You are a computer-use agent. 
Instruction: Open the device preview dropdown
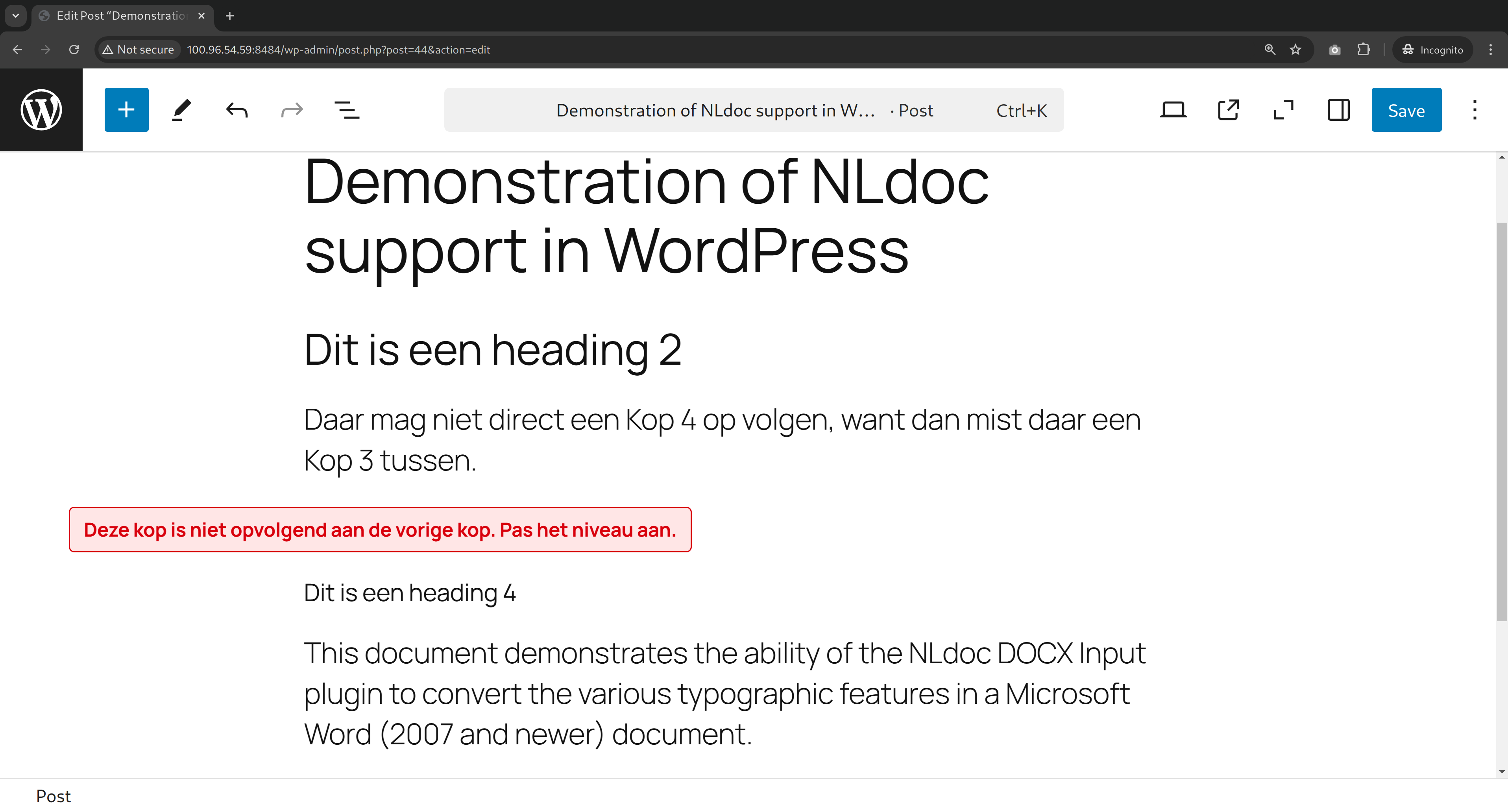click(1173, 109)
